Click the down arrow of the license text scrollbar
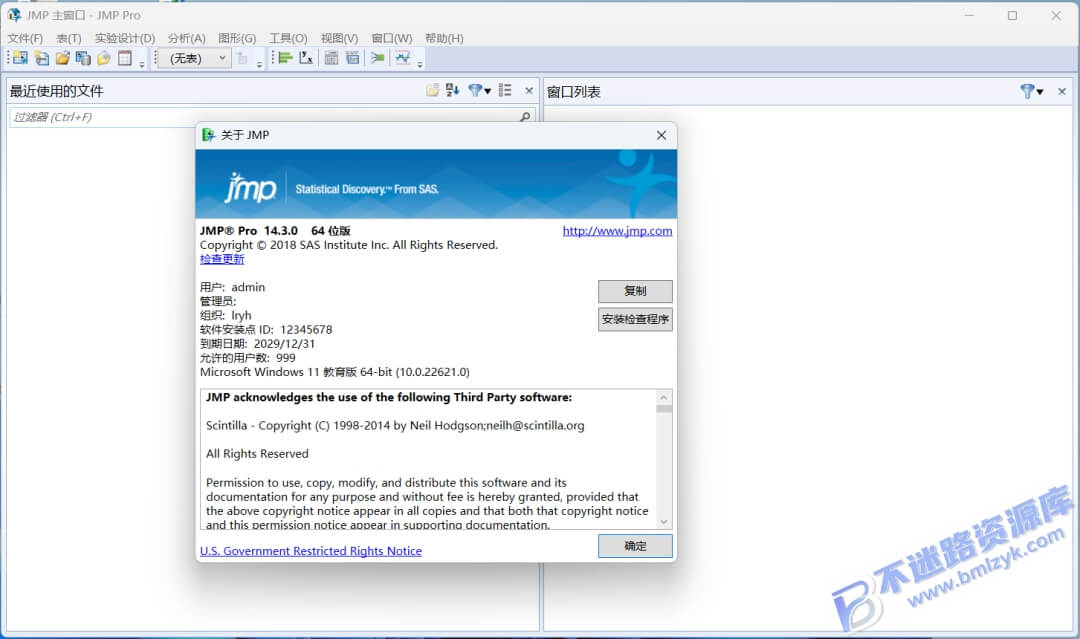The image size is (1080, 639). [664, 522]
